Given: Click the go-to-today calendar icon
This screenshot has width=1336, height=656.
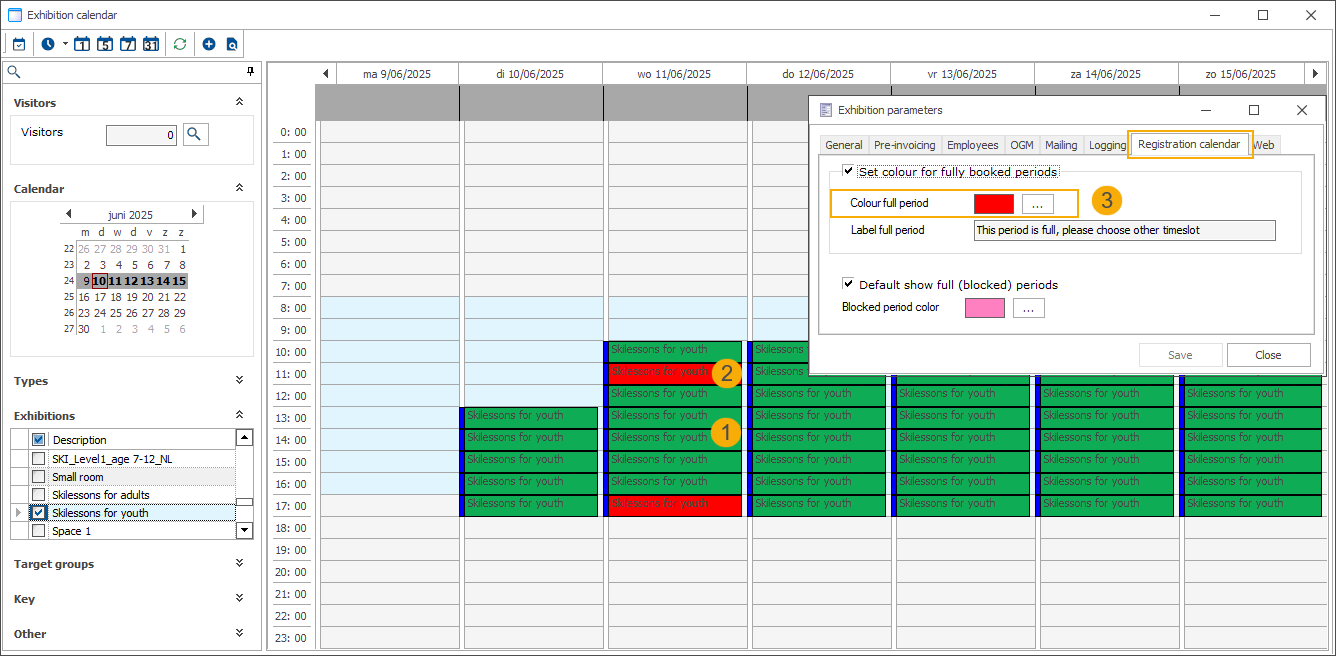Looking at the screenshot, I should point(18,44).
